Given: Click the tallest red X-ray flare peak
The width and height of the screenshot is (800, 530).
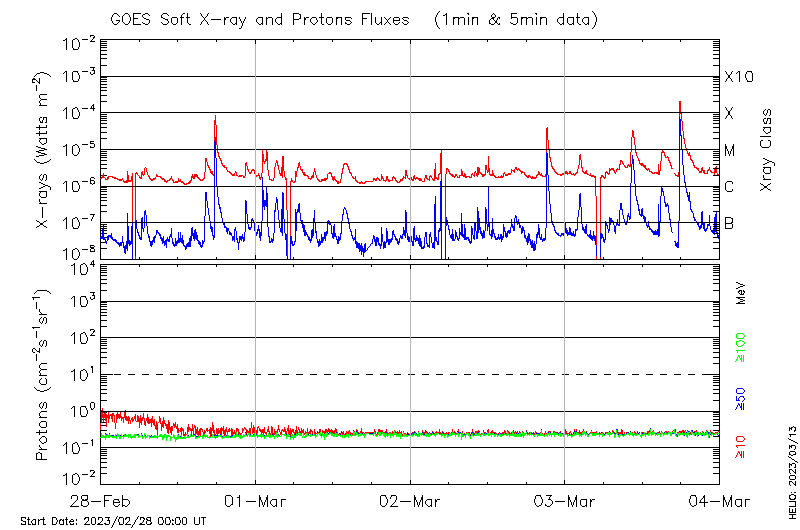Looking at the screenshot, I should pos(680,103).
